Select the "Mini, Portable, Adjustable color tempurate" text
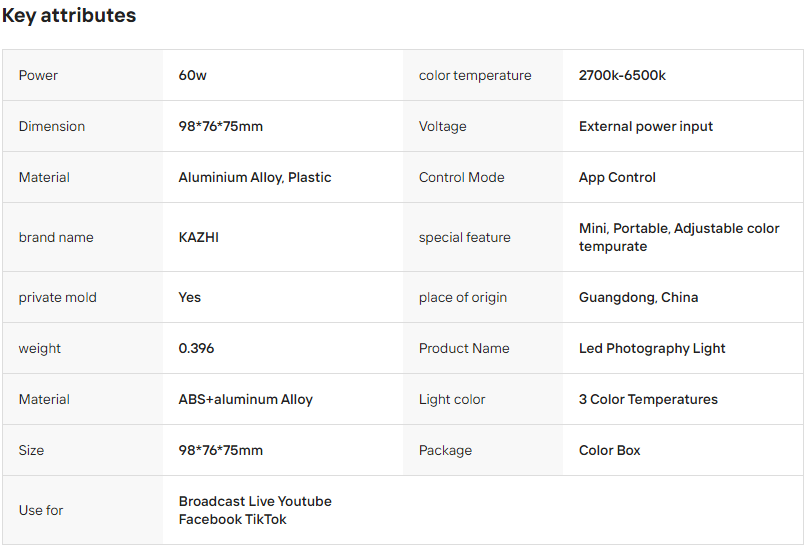This screenshot has width=805, height=545. click(679, 237)
